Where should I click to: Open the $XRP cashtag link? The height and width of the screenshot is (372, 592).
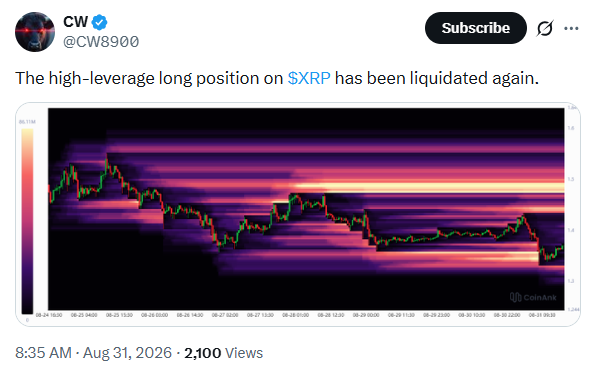point(309,78)
